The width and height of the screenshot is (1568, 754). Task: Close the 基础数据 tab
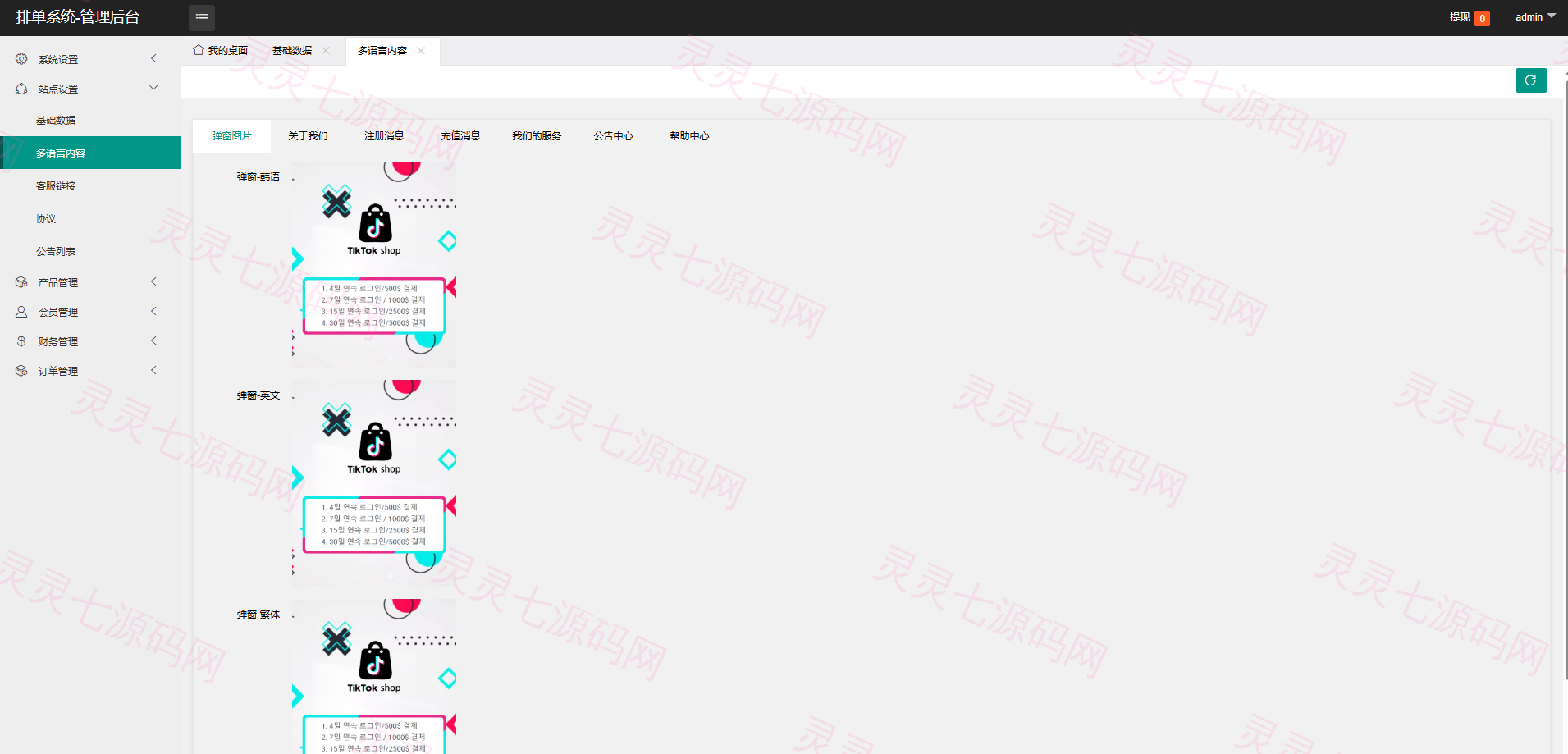(326, 51)
